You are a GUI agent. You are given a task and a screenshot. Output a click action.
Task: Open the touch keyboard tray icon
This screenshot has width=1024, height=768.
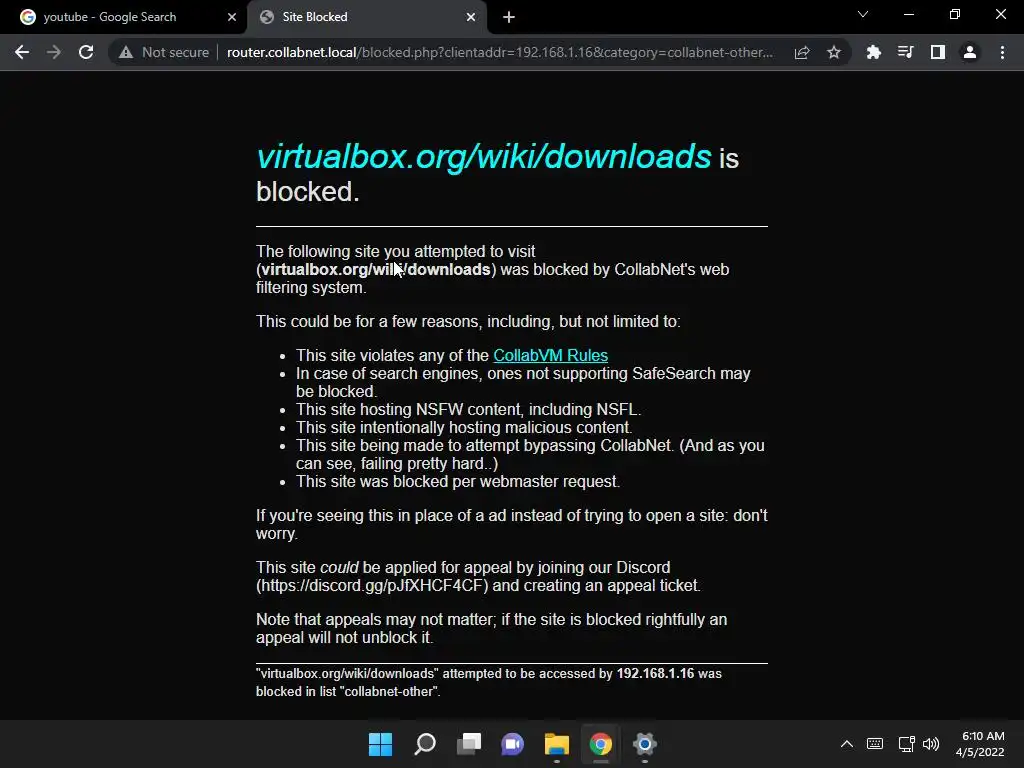[875, 744]
